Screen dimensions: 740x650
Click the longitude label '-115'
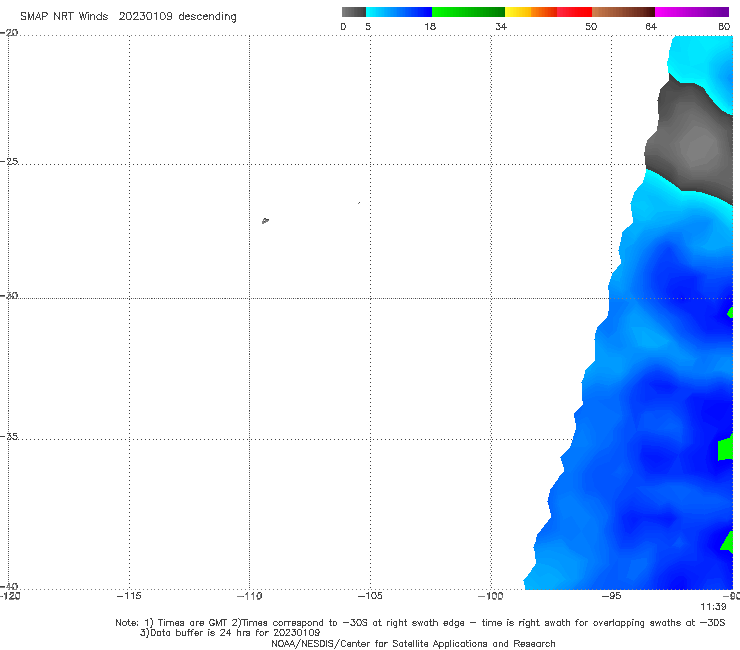coord(129,596)
